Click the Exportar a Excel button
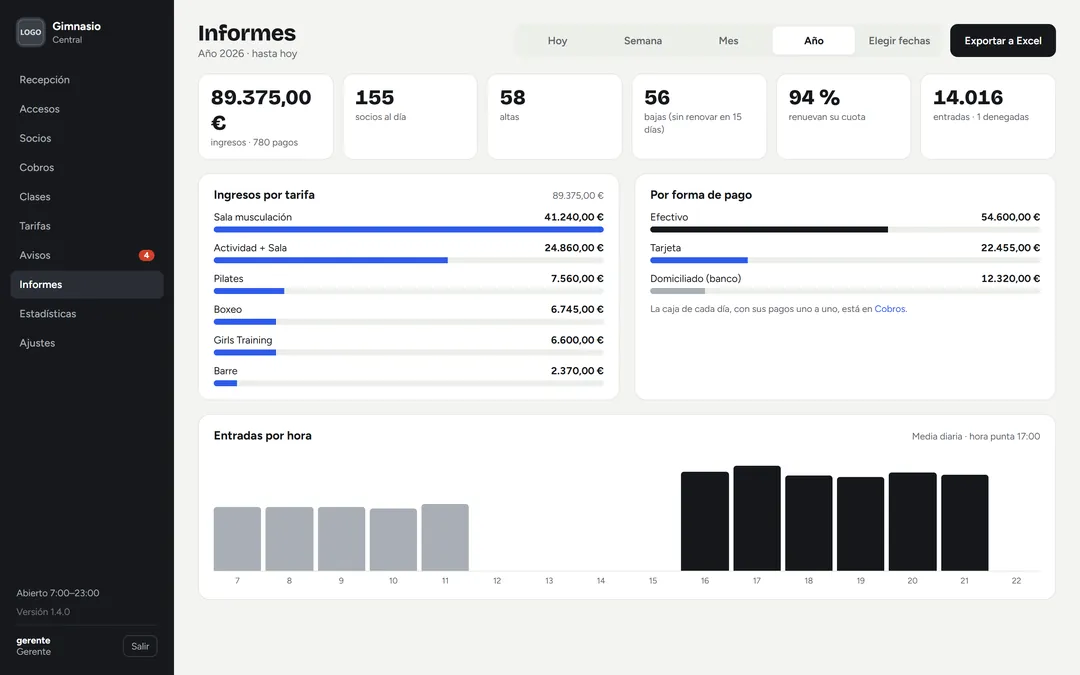Screen dimensions: 1080x675 [x=1003, y=41]
